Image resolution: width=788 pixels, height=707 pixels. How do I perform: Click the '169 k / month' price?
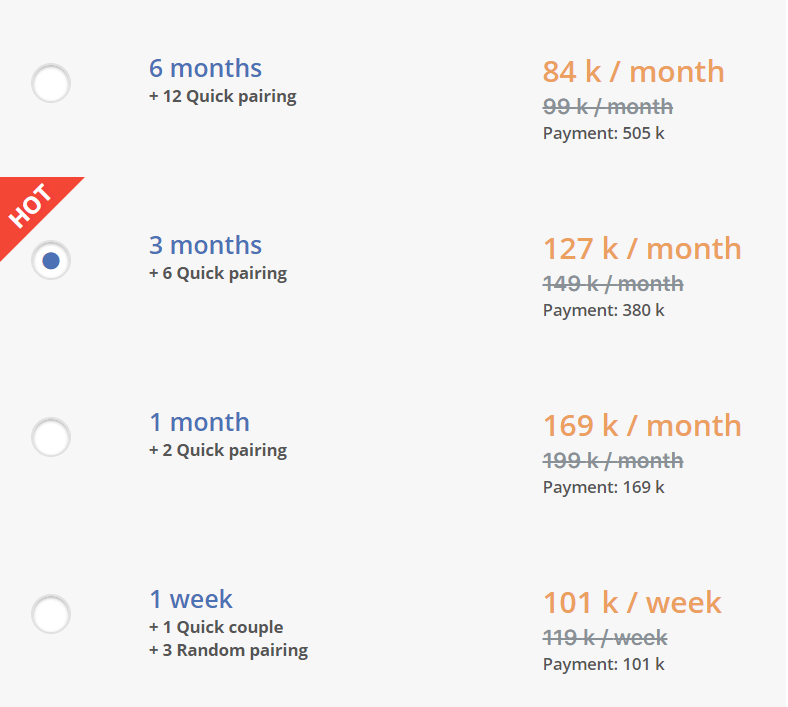(642, 426)
